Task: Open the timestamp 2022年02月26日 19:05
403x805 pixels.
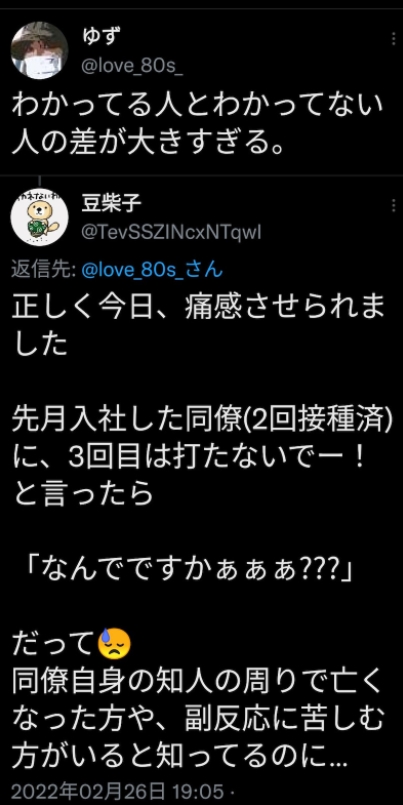Action: pyautogui.click(x=118, y=791)
